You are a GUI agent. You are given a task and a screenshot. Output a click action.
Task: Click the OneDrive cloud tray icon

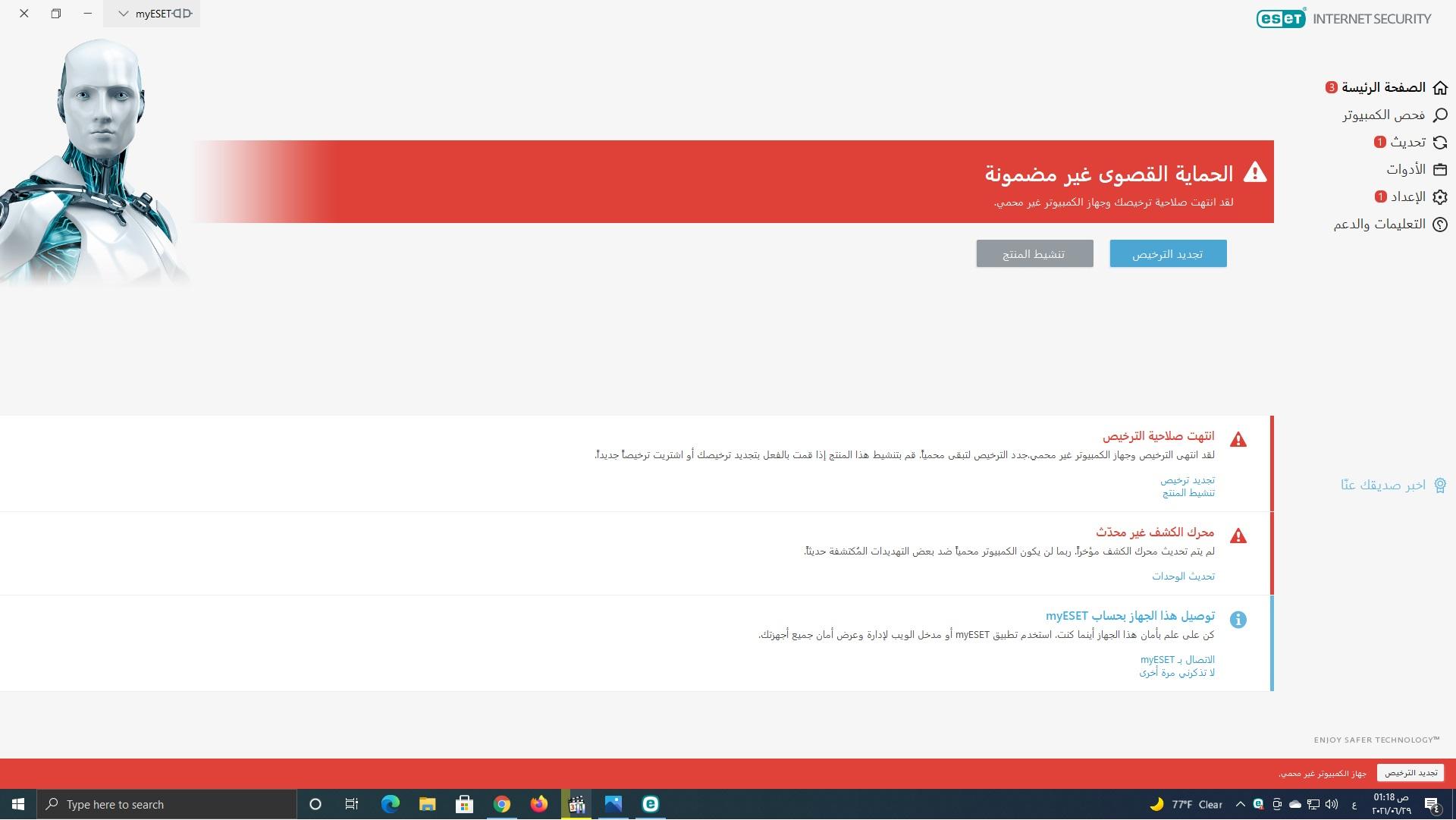1295,804
